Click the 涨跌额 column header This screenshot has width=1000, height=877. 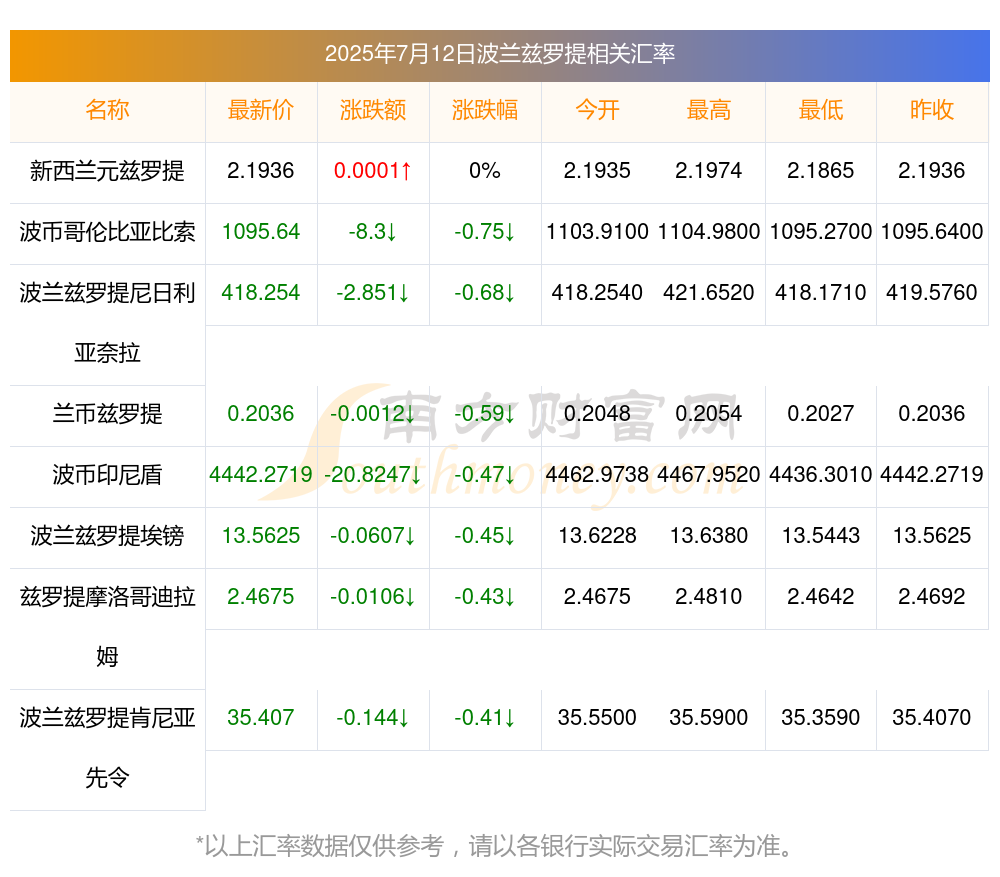[373, 110]
